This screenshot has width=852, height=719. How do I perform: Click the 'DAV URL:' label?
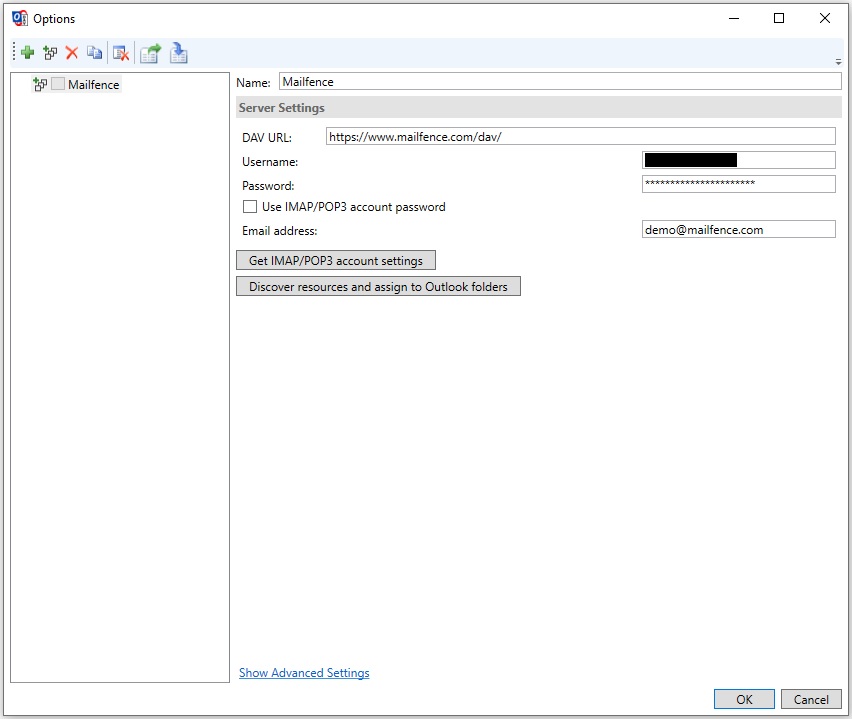click(267, 137)
